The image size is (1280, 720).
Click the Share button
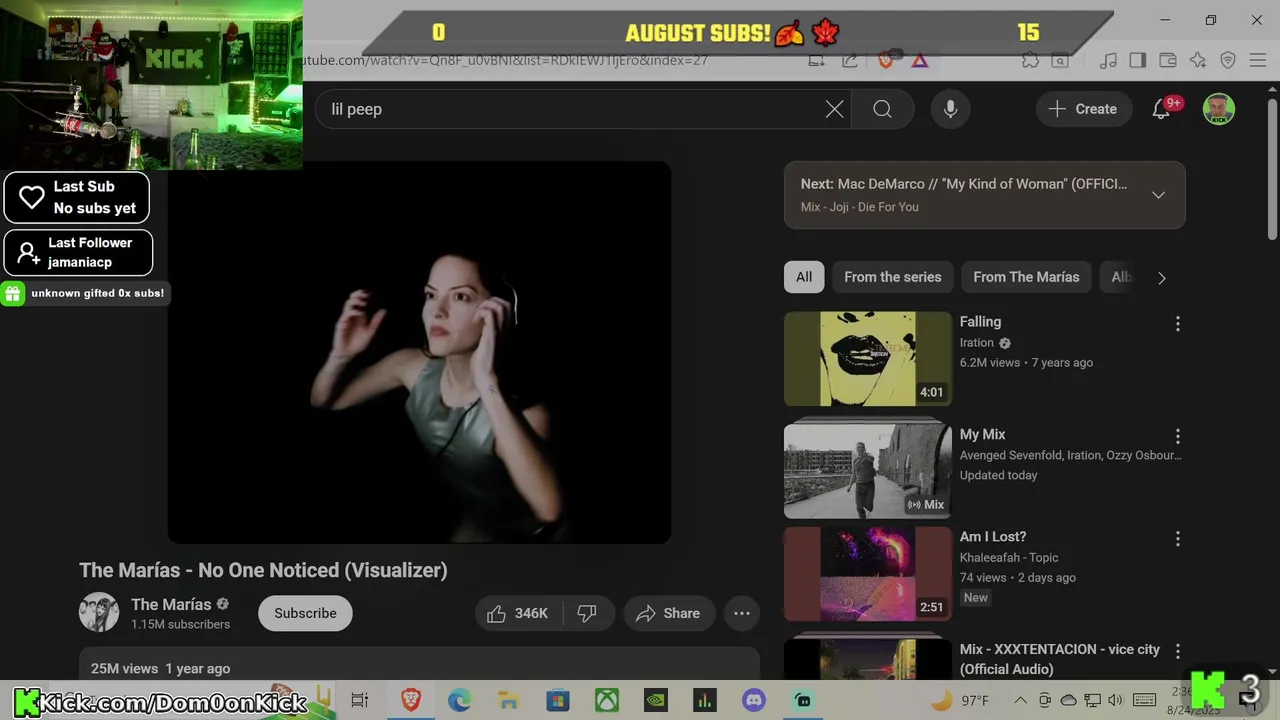tap(668, 613)
